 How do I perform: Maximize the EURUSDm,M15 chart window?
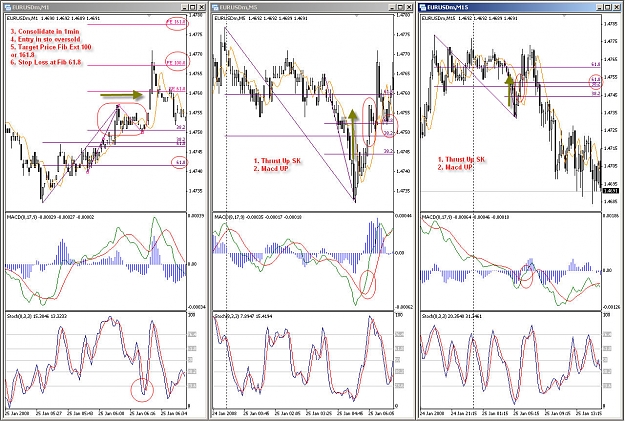coord(607,7)
